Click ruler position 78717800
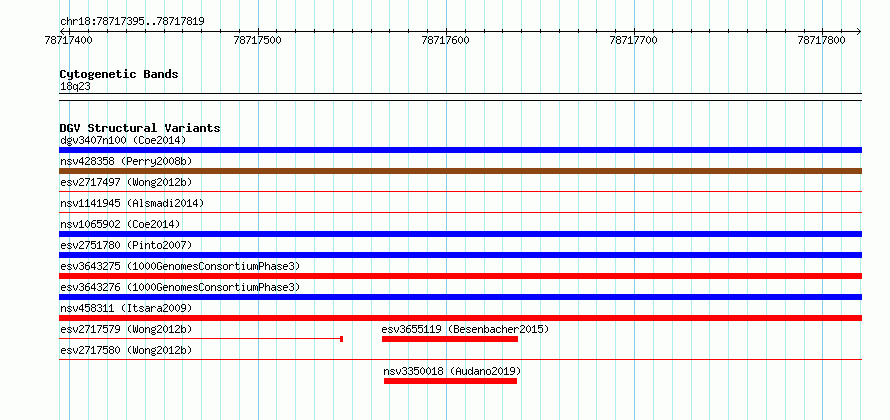The image size is (890, 420). click(x=822, y=40)
